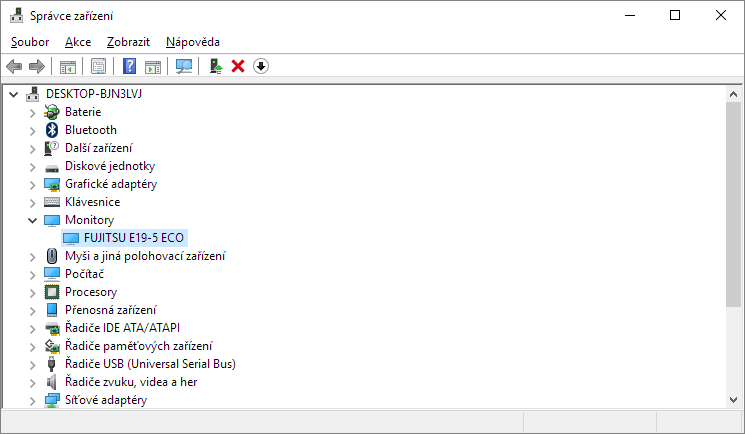Click the Řadiče paměťových zařízení icon
The width and height of the screenshot is (745, 434).
(x=52, y=346)
